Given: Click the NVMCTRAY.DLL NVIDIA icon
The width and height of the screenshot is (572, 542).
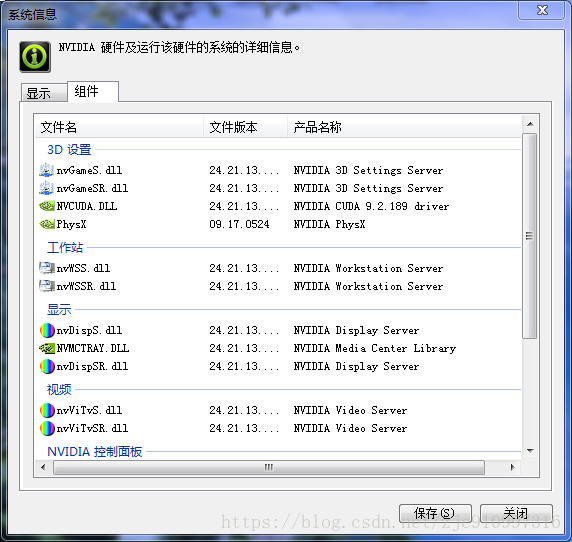Looking at the screenshot, I should pos(47,348).
